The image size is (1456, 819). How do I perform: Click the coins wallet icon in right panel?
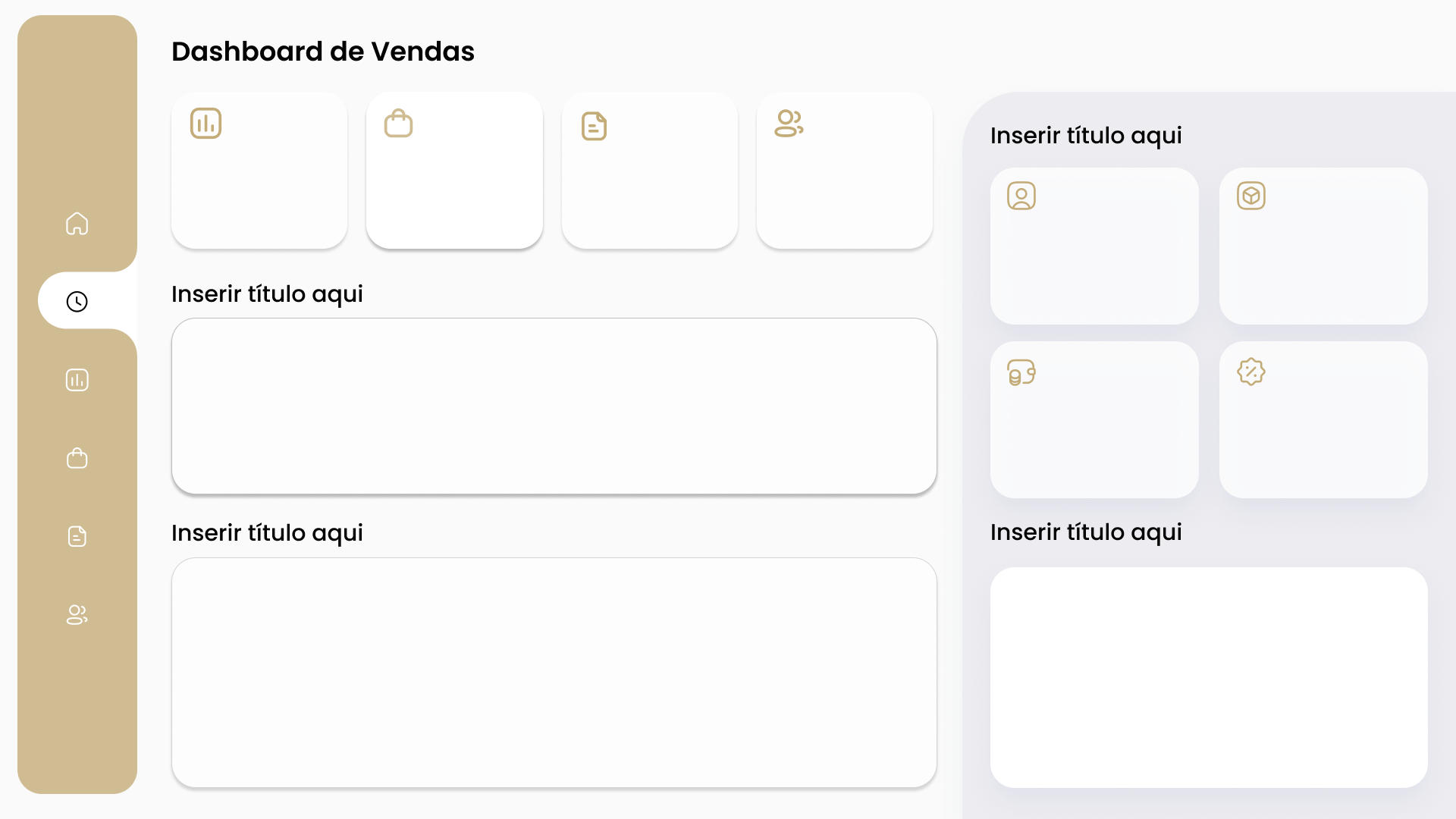point(1021,372)
